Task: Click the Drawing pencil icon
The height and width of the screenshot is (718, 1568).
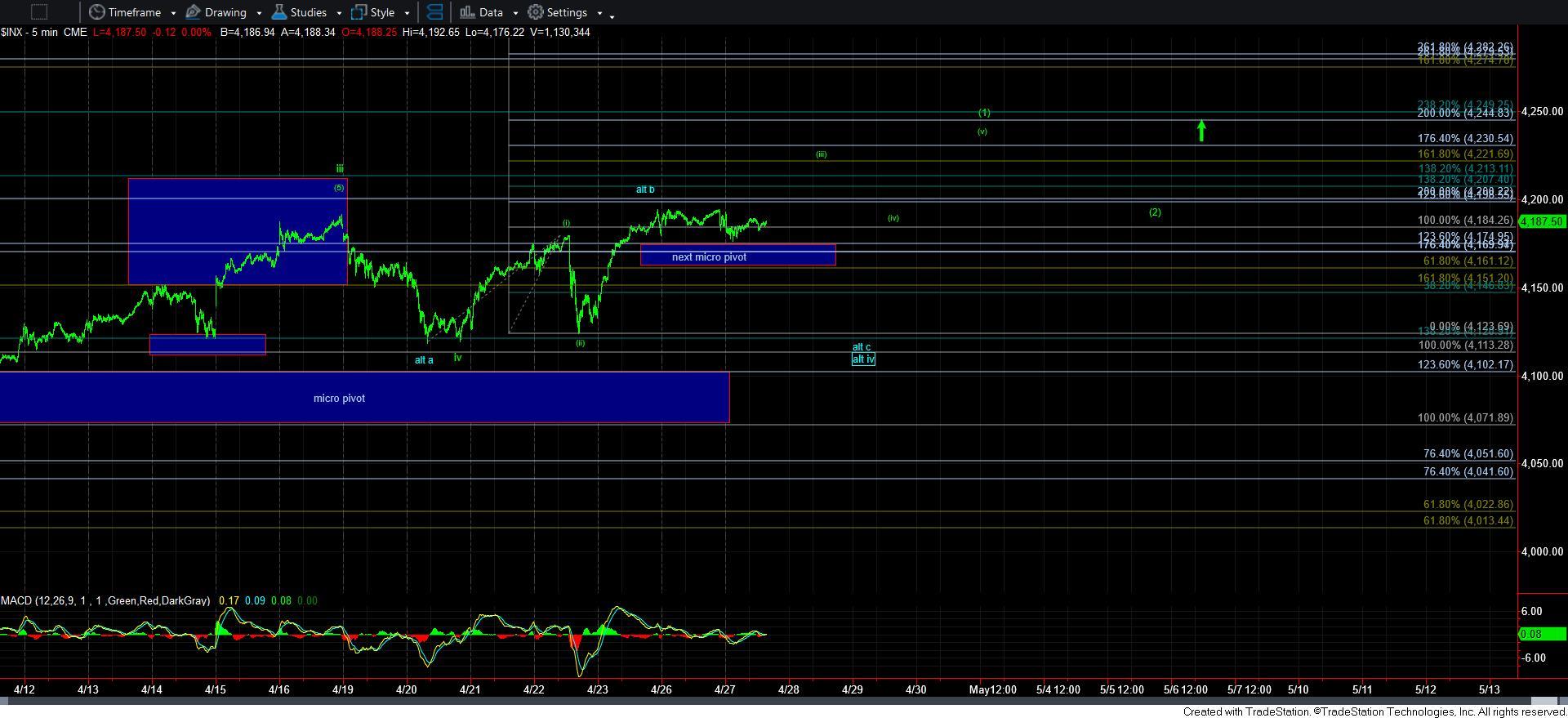Action: tap(194, 12)
